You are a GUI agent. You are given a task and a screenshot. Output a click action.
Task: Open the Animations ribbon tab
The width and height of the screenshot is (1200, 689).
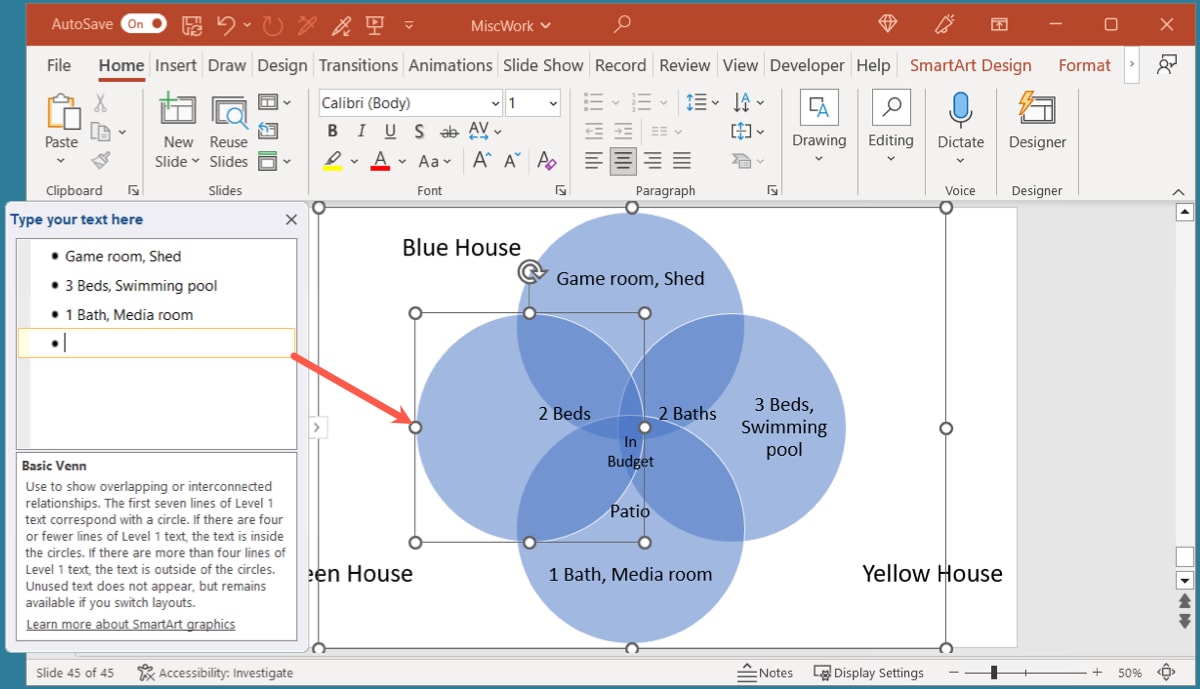coord(450,64)
